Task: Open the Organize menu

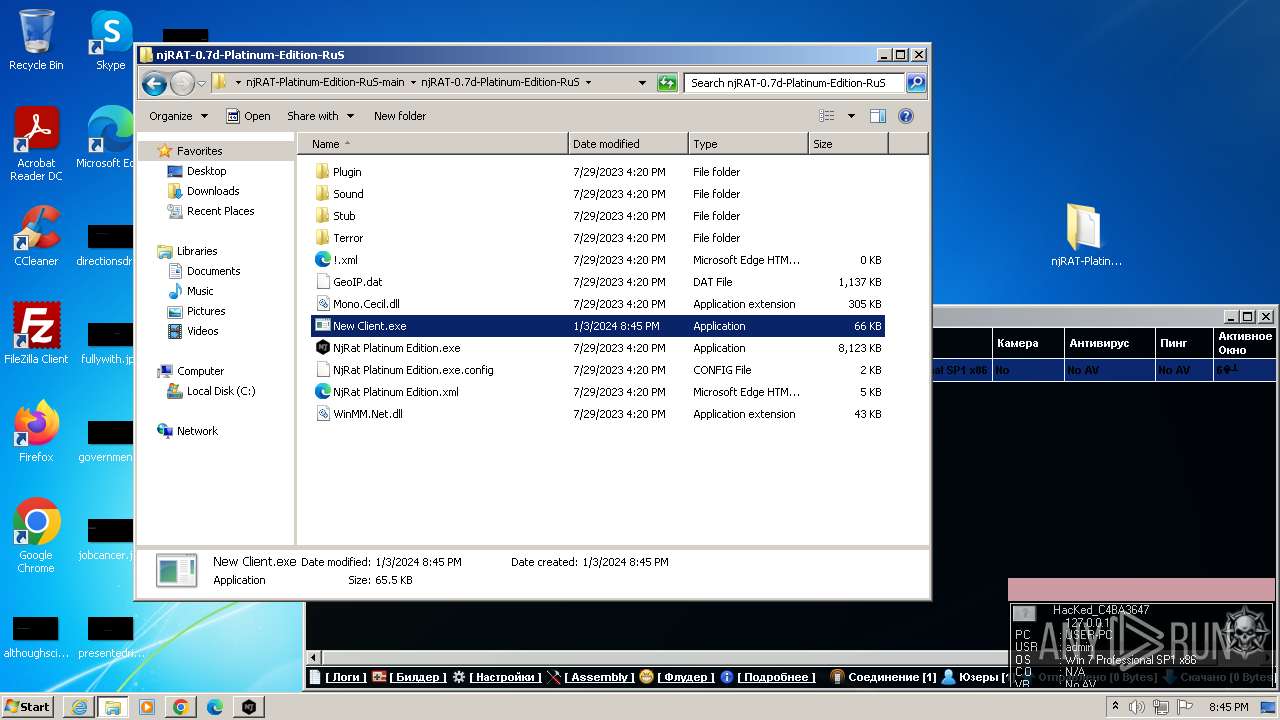Action: pos(178,116)
